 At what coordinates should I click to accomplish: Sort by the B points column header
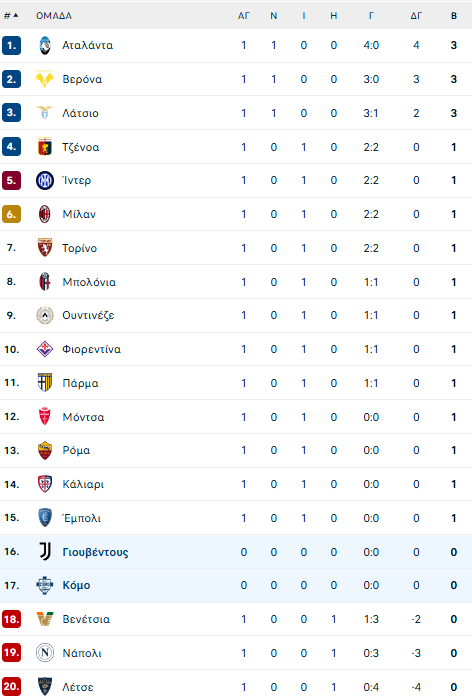point(454,16)
